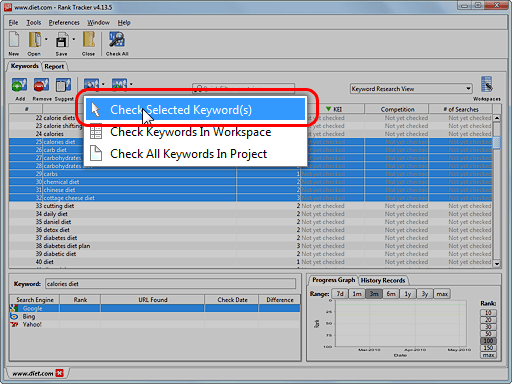This screenshot has height=384, width=512.
Task: Set graph Rank limit to 100
Action: [x=488, y=341]
